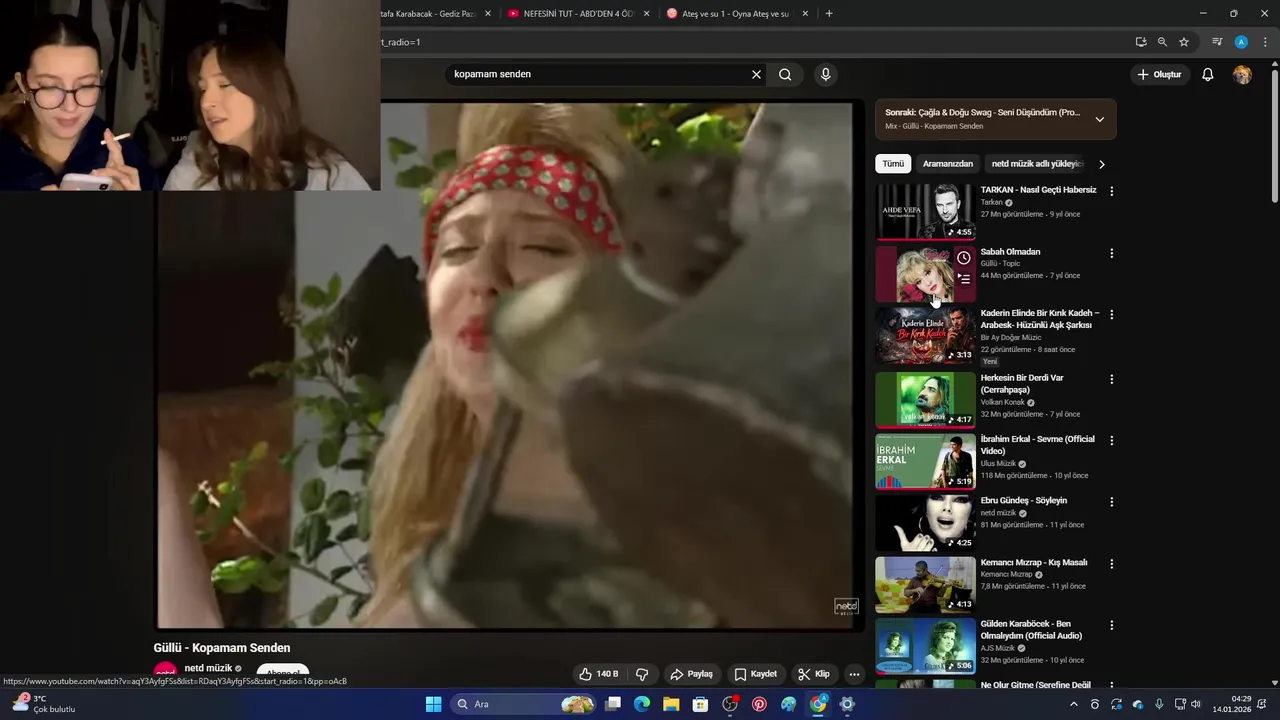Open the YouTube account avatar menu

tap(1242, 74)
